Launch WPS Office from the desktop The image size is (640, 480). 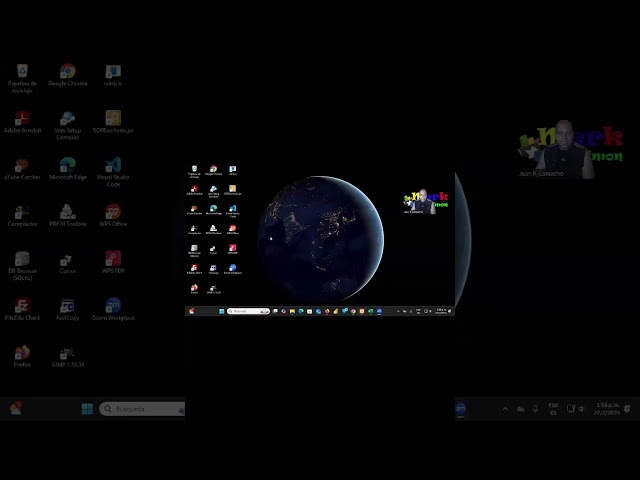coord(113,213)
